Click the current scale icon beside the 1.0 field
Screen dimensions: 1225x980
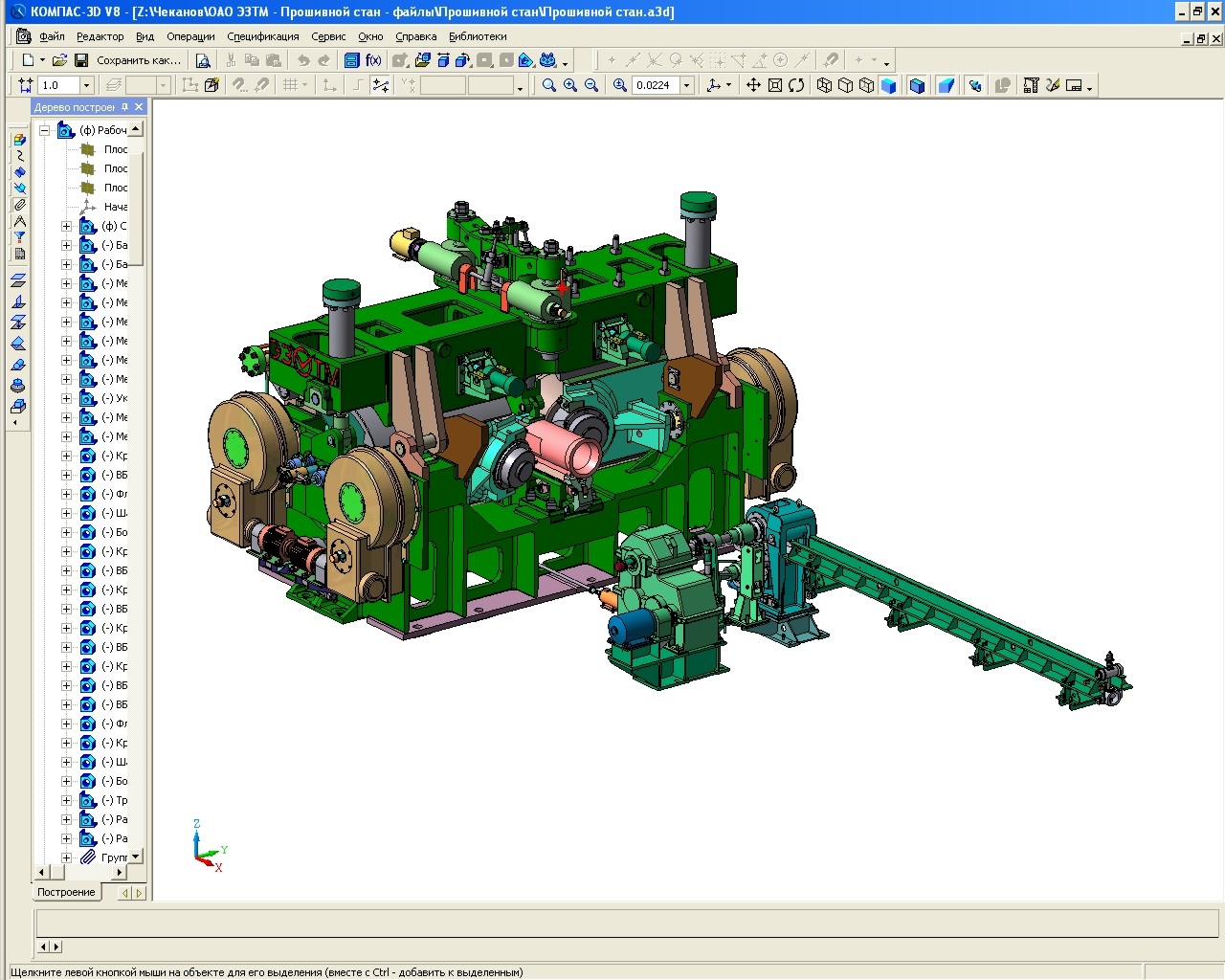(x=26, y=85)
